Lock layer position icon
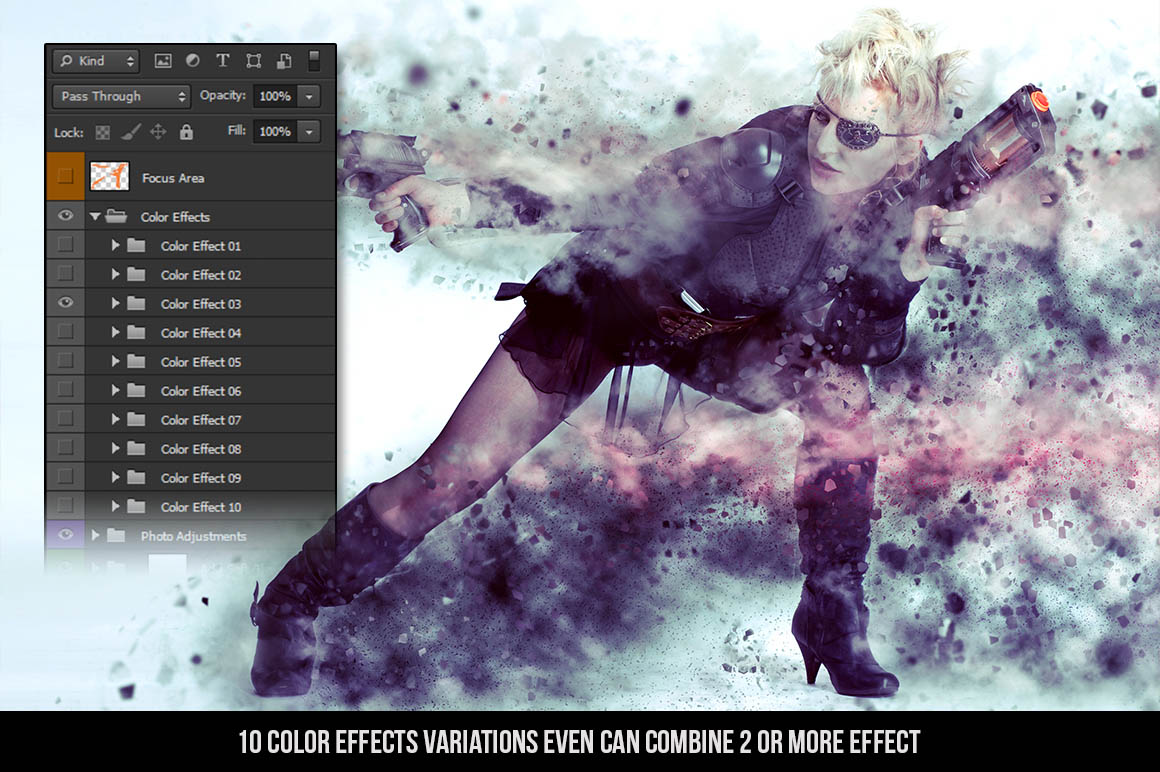This screenshot has width=1160, height=772. click(x=158, y=132)
